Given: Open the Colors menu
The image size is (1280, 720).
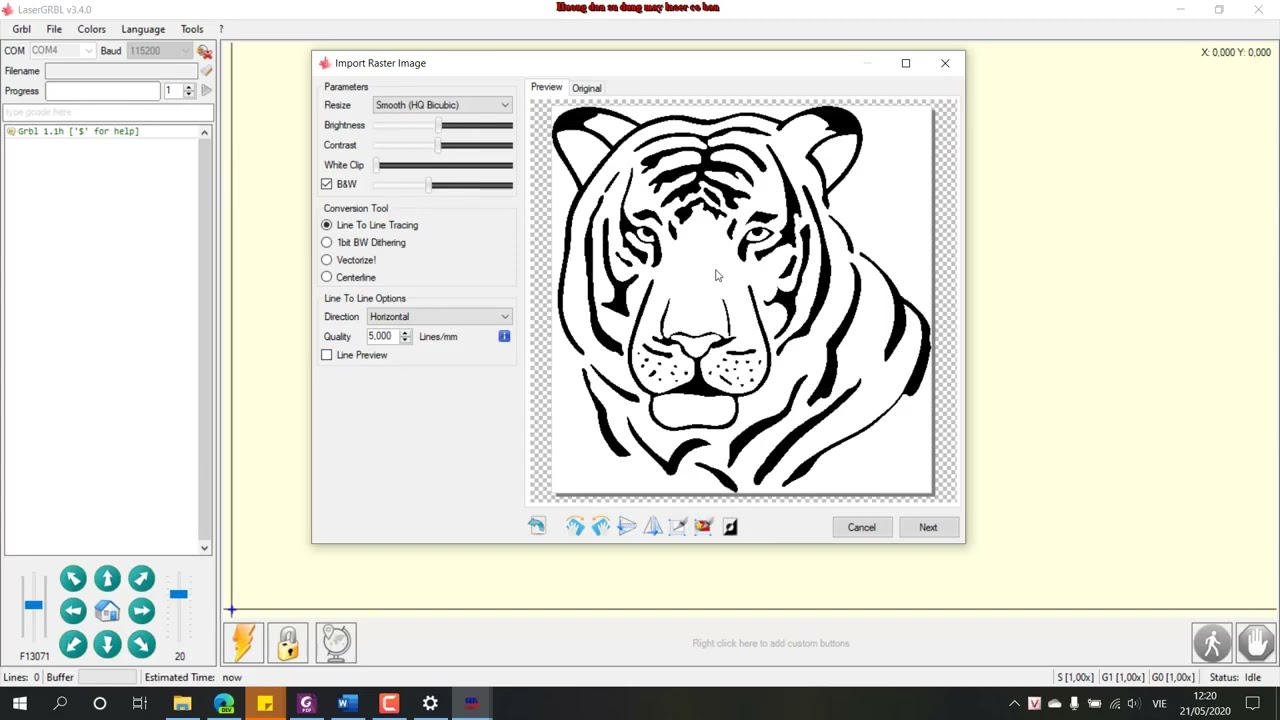Looking at the screenshot, I should click(91, 29).
